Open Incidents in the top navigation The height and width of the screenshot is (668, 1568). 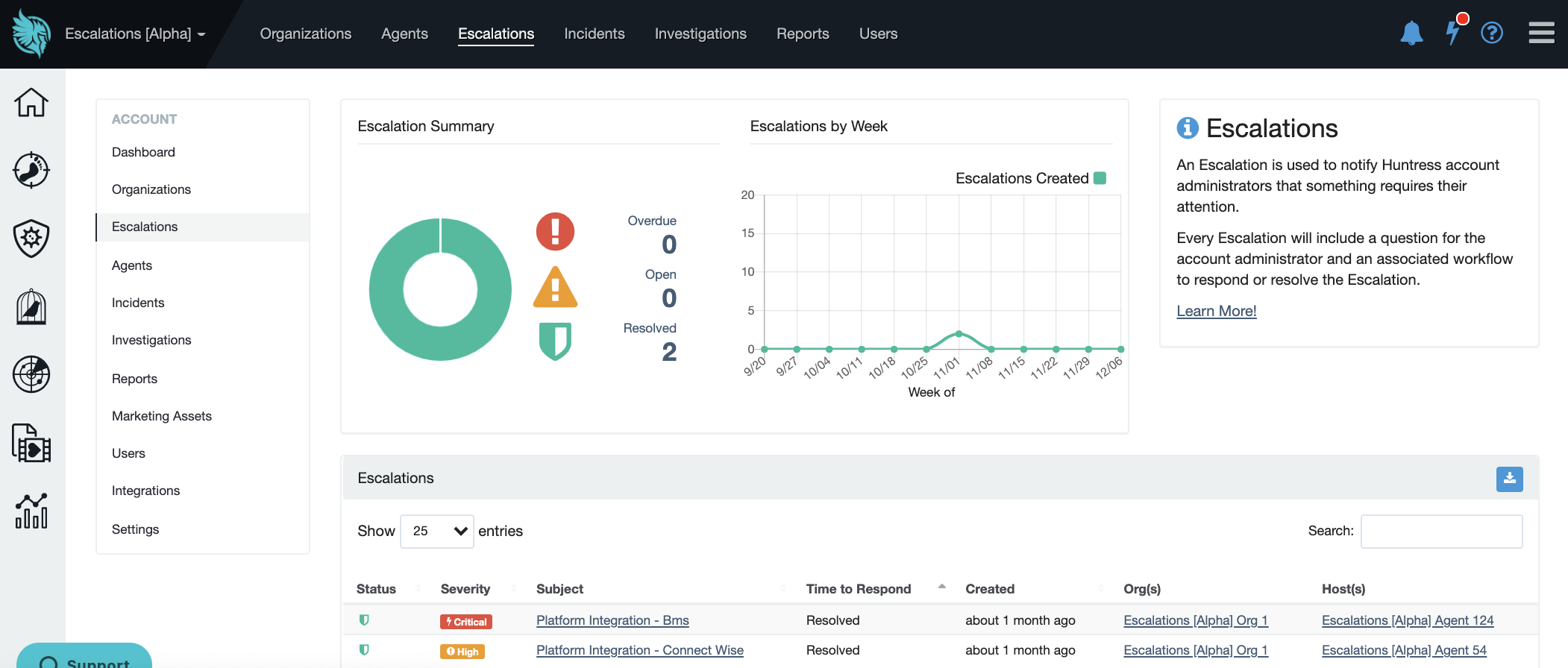point(595,34)
